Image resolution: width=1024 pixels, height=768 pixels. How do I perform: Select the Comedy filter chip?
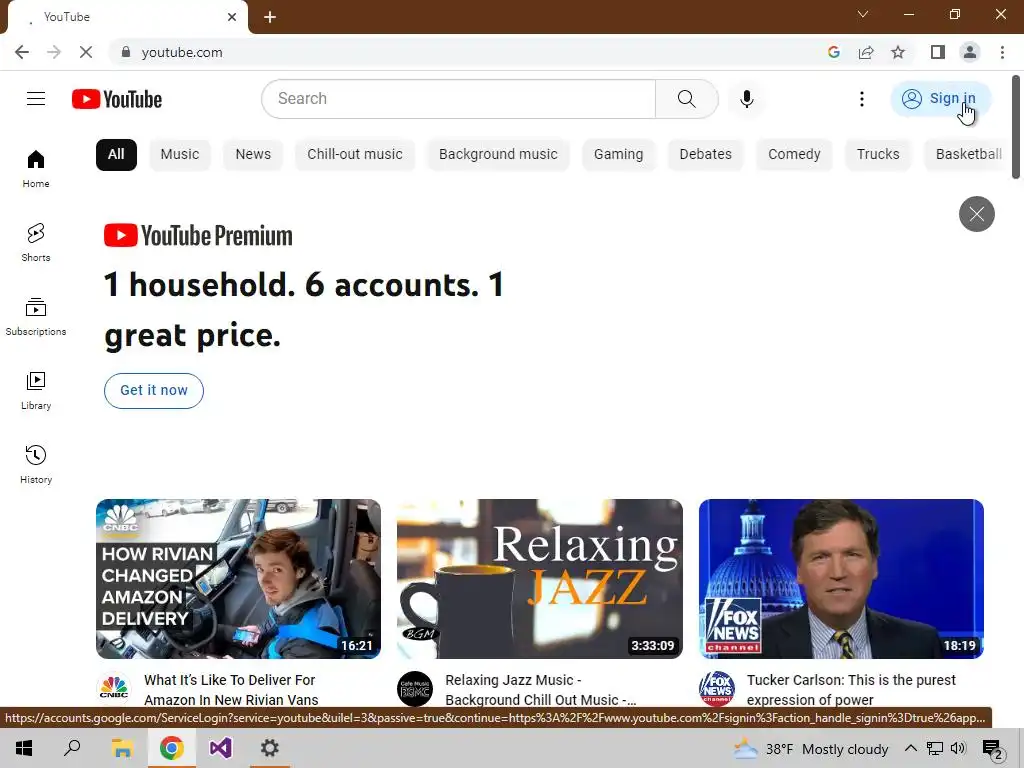pos(794,155)
